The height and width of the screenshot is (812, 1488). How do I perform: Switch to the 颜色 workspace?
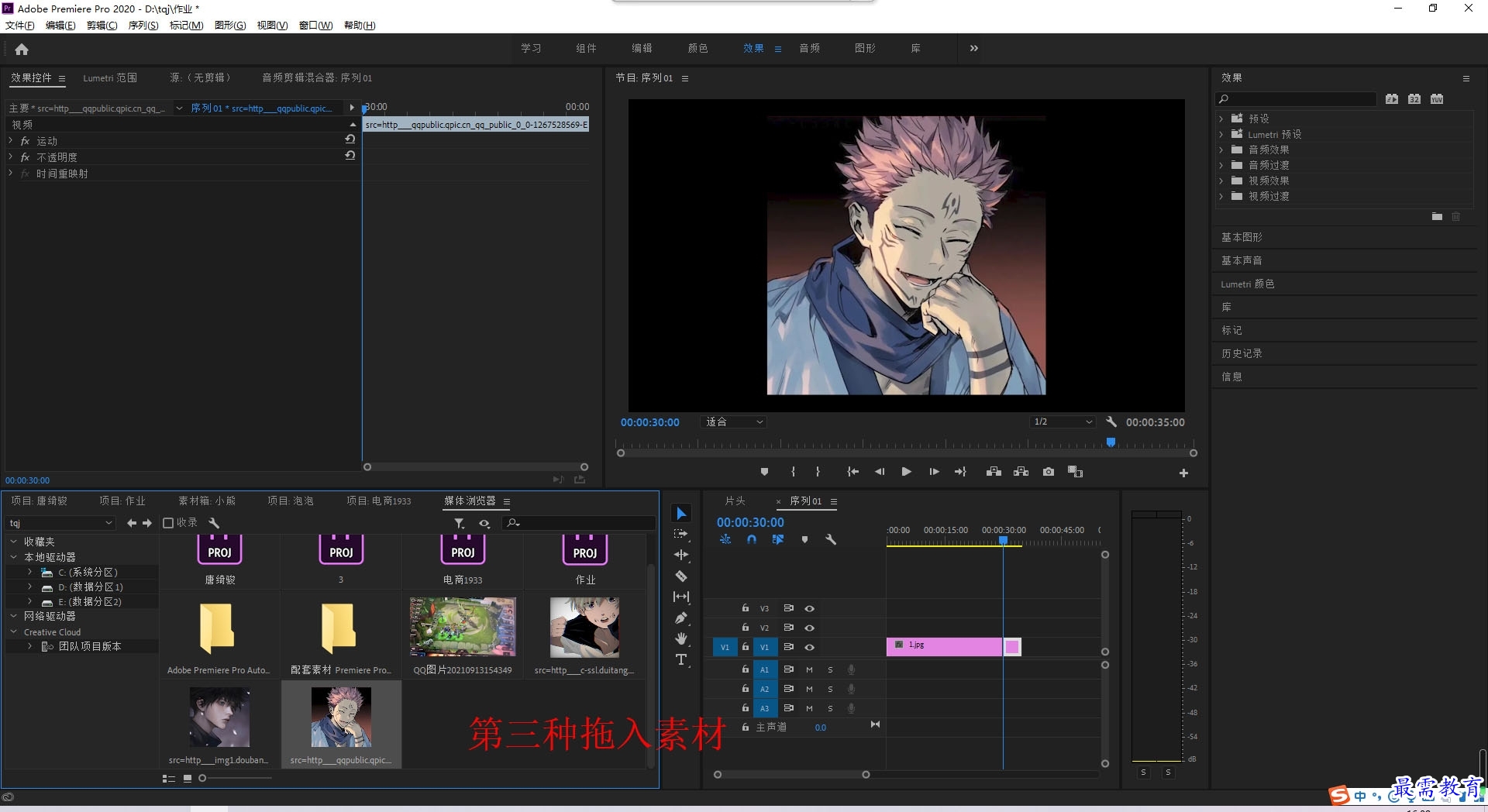coord(697,48)
